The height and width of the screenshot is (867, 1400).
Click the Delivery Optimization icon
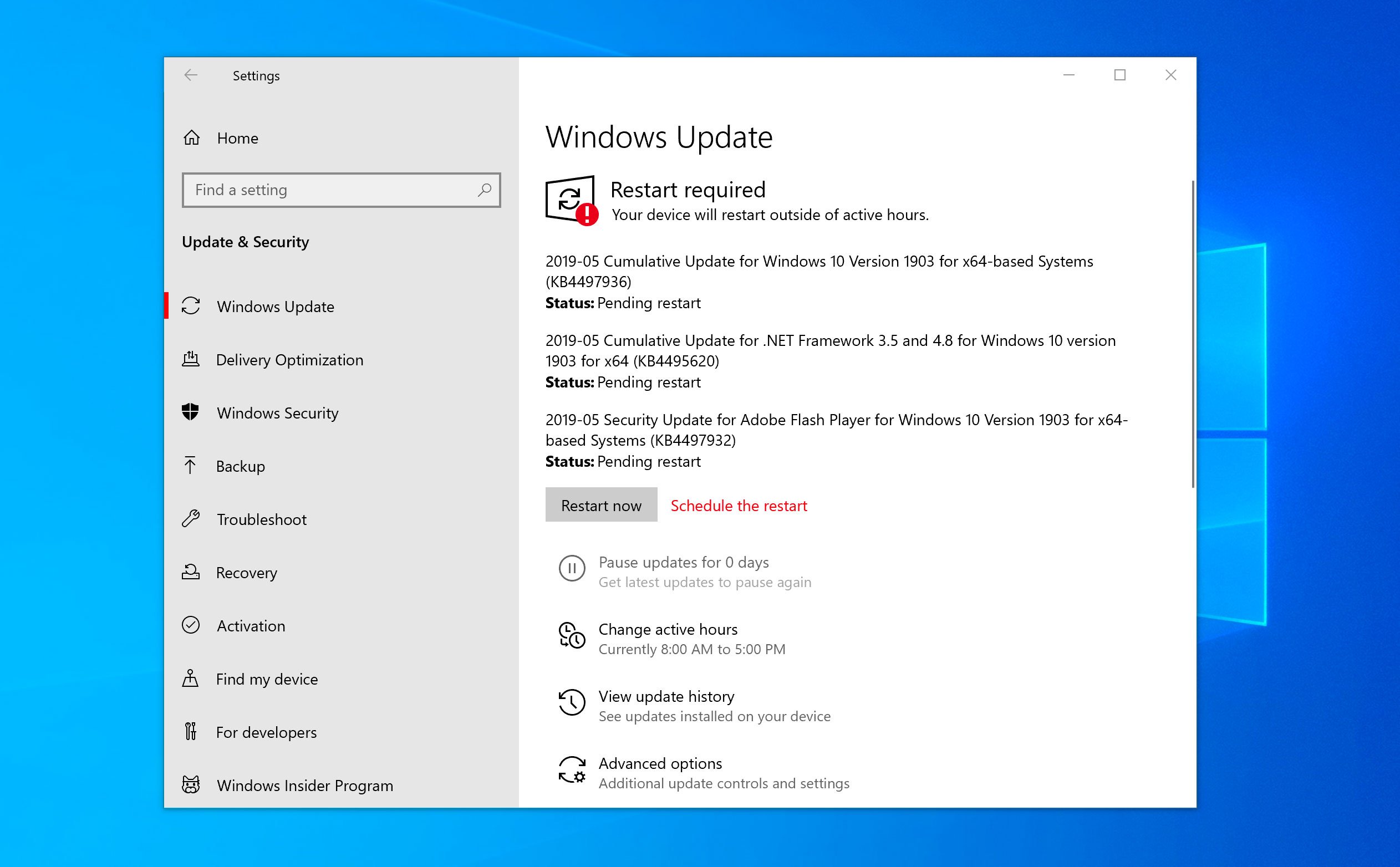(190, 359)
